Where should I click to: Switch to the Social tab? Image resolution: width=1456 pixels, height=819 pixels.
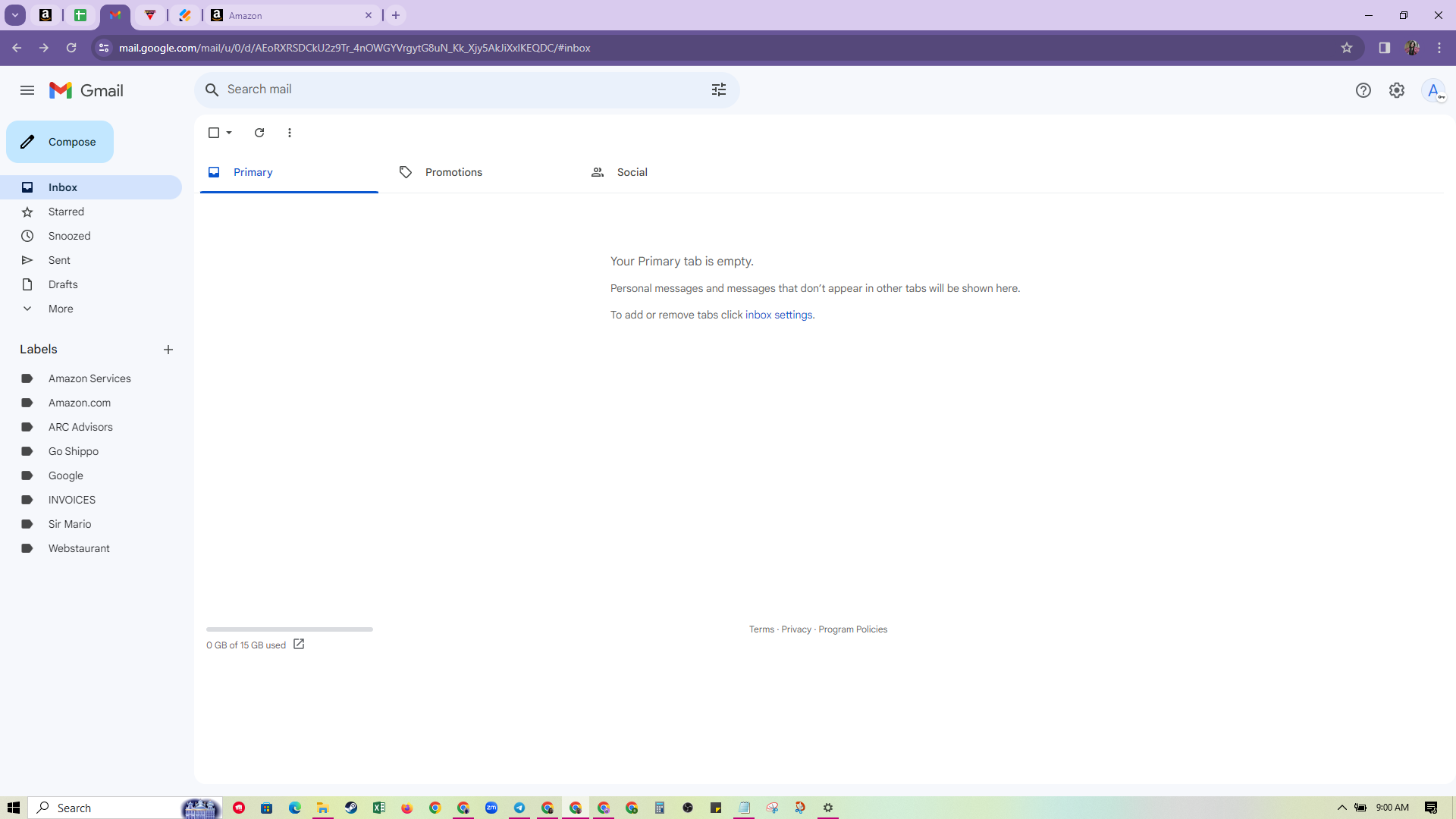[x=671, y=172]
